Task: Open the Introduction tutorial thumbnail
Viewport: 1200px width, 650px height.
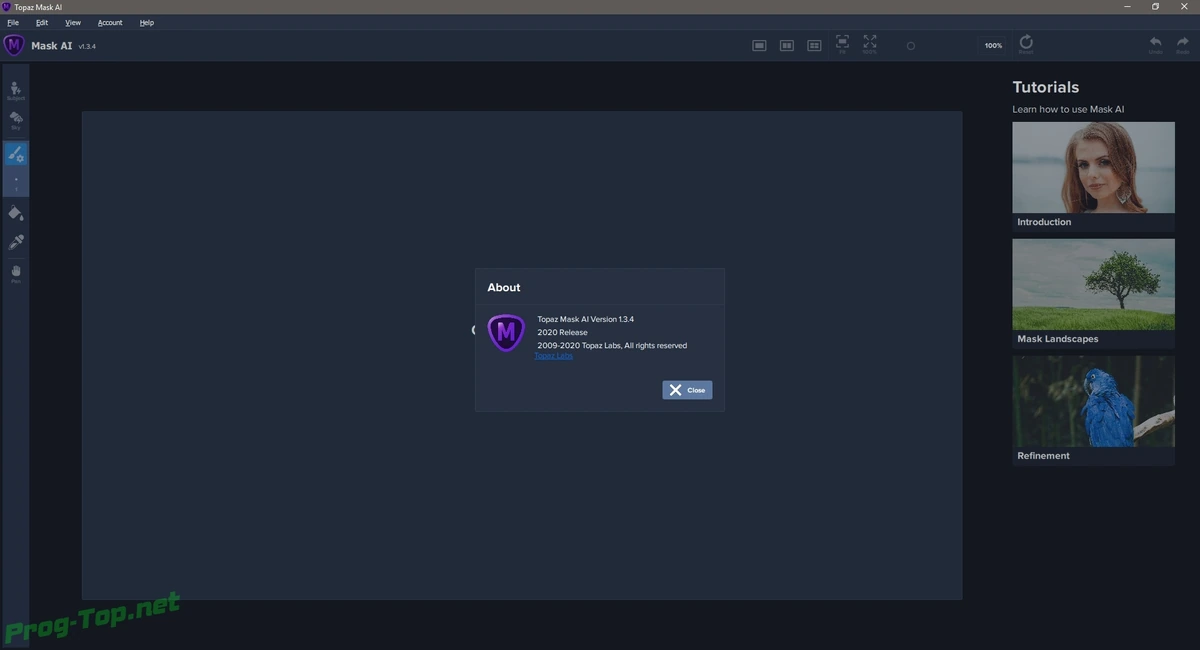Action: pos(1093,167)
